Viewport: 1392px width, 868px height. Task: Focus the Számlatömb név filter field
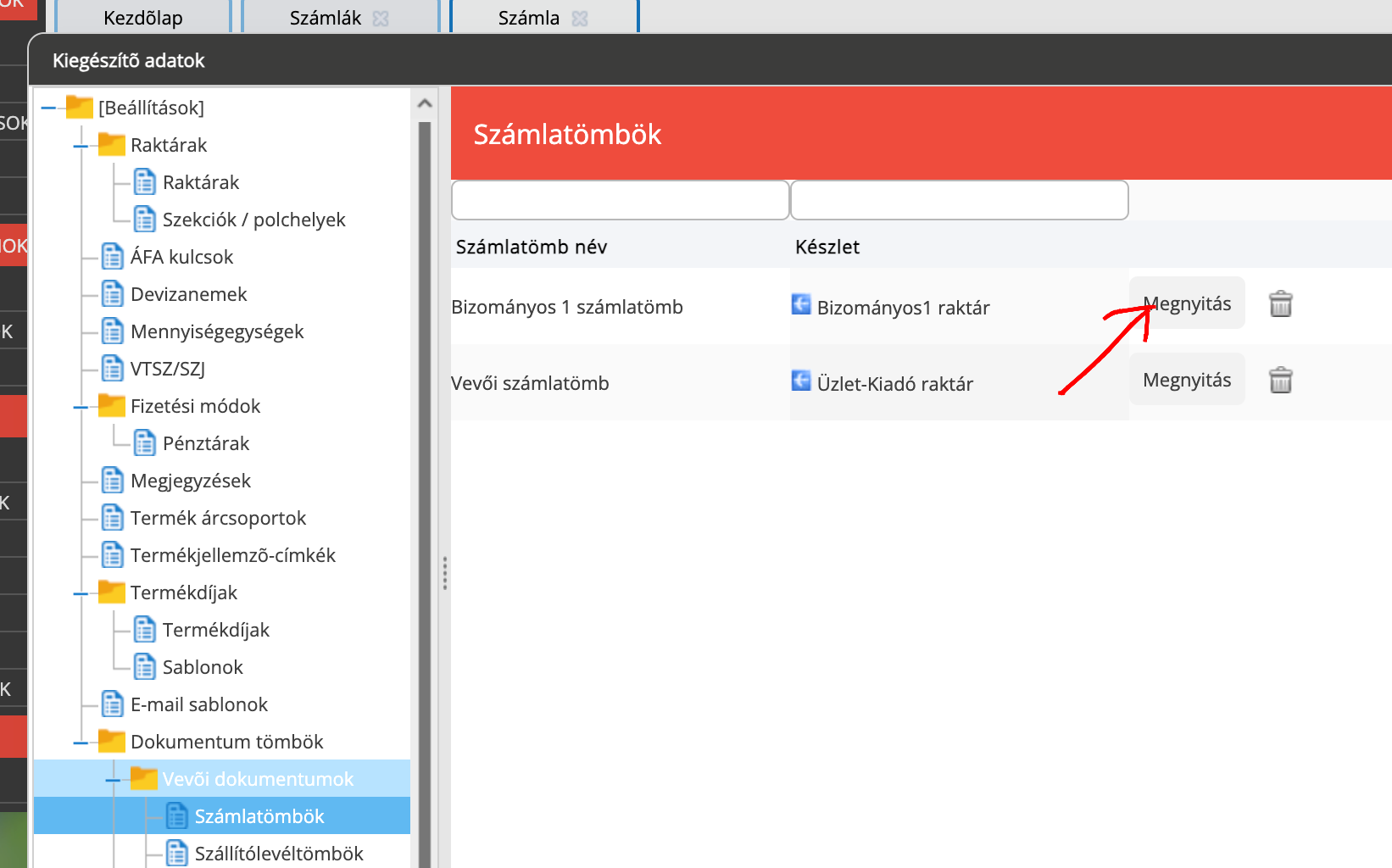621,200
